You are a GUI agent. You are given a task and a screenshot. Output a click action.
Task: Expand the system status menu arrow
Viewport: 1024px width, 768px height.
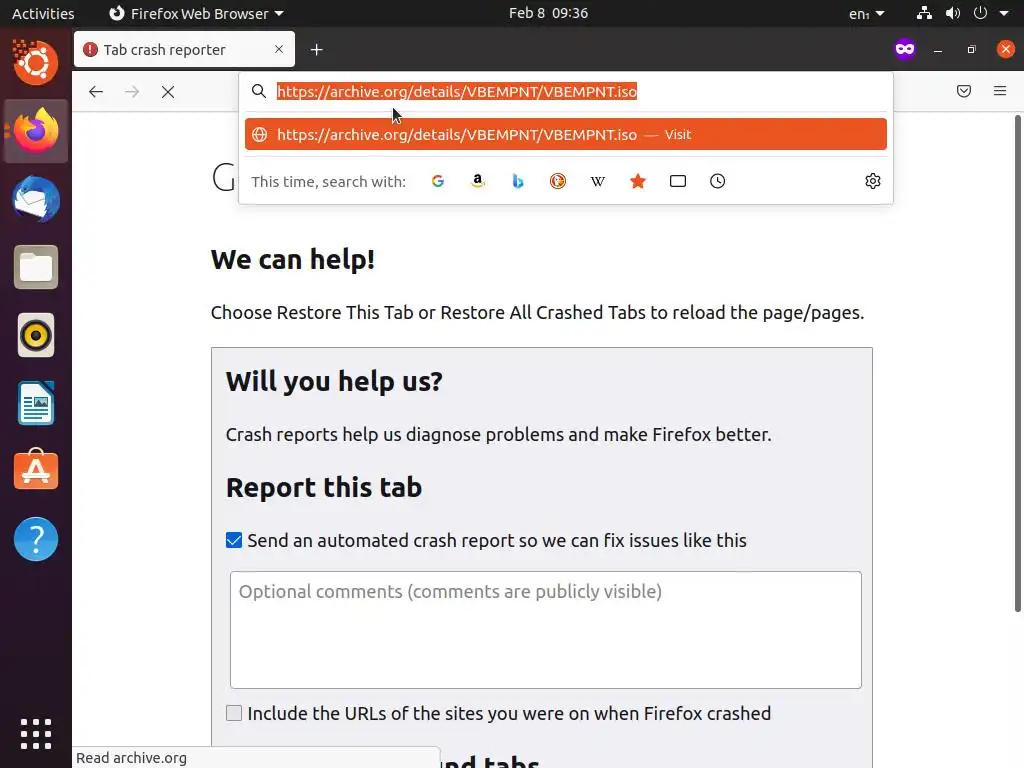1004,13
